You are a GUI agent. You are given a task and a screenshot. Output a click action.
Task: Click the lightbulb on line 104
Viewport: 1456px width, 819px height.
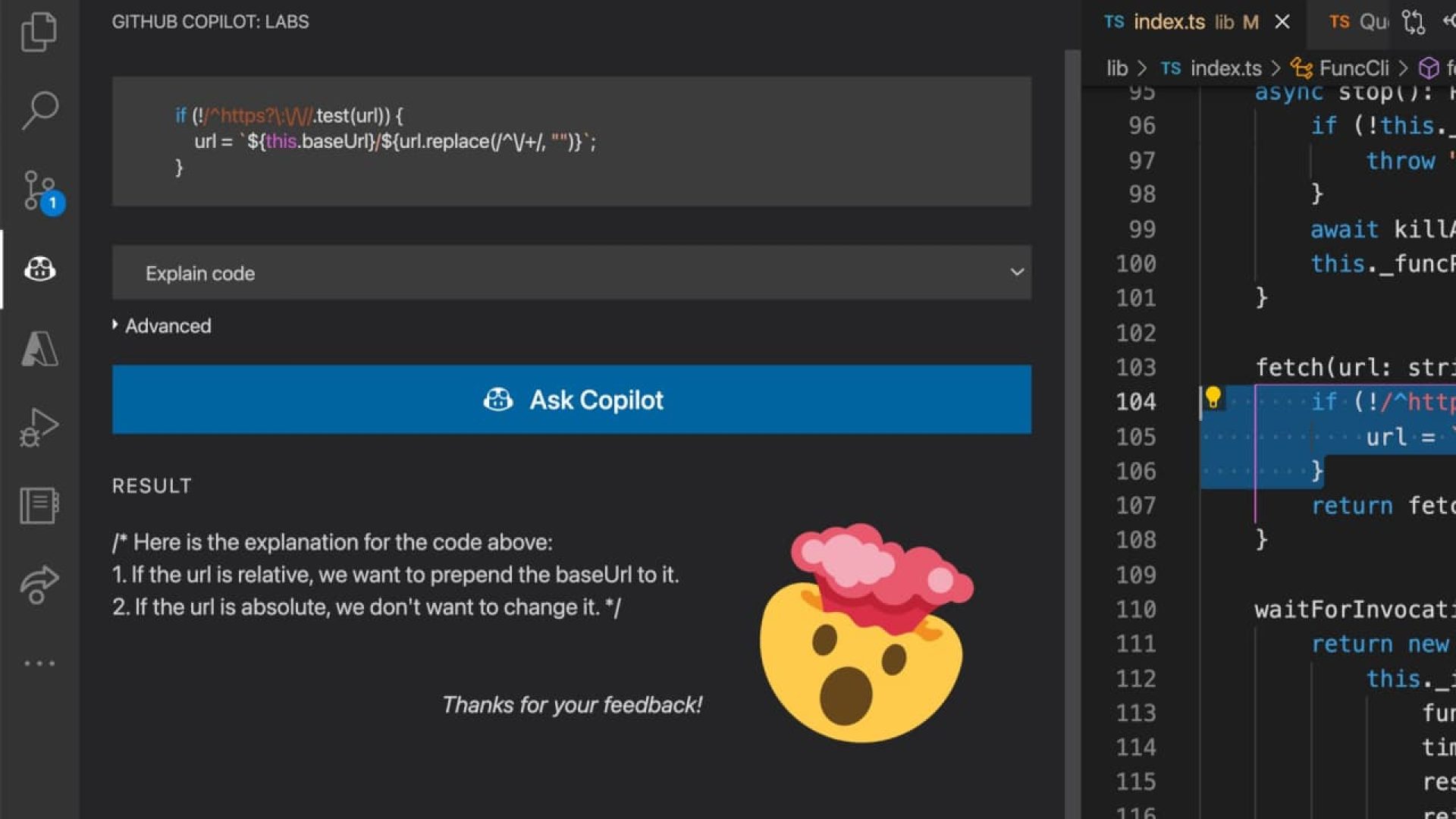click(x=1213, y=397)
